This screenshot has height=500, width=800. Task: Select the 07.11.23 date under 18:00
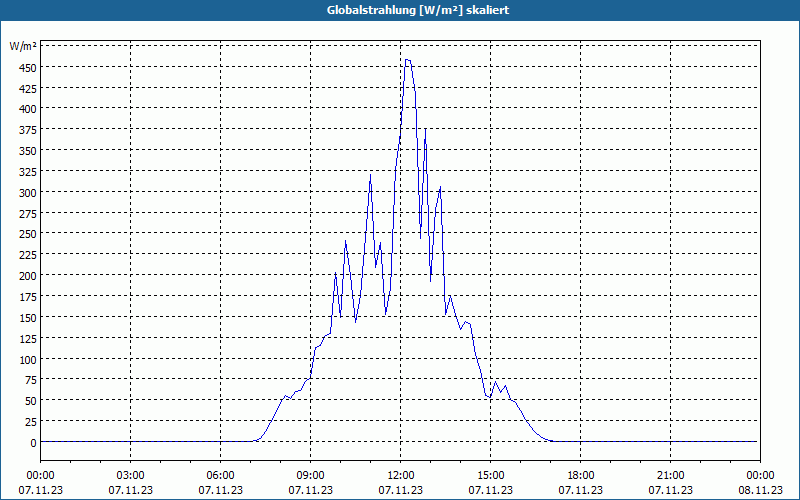tap(581, 490)
